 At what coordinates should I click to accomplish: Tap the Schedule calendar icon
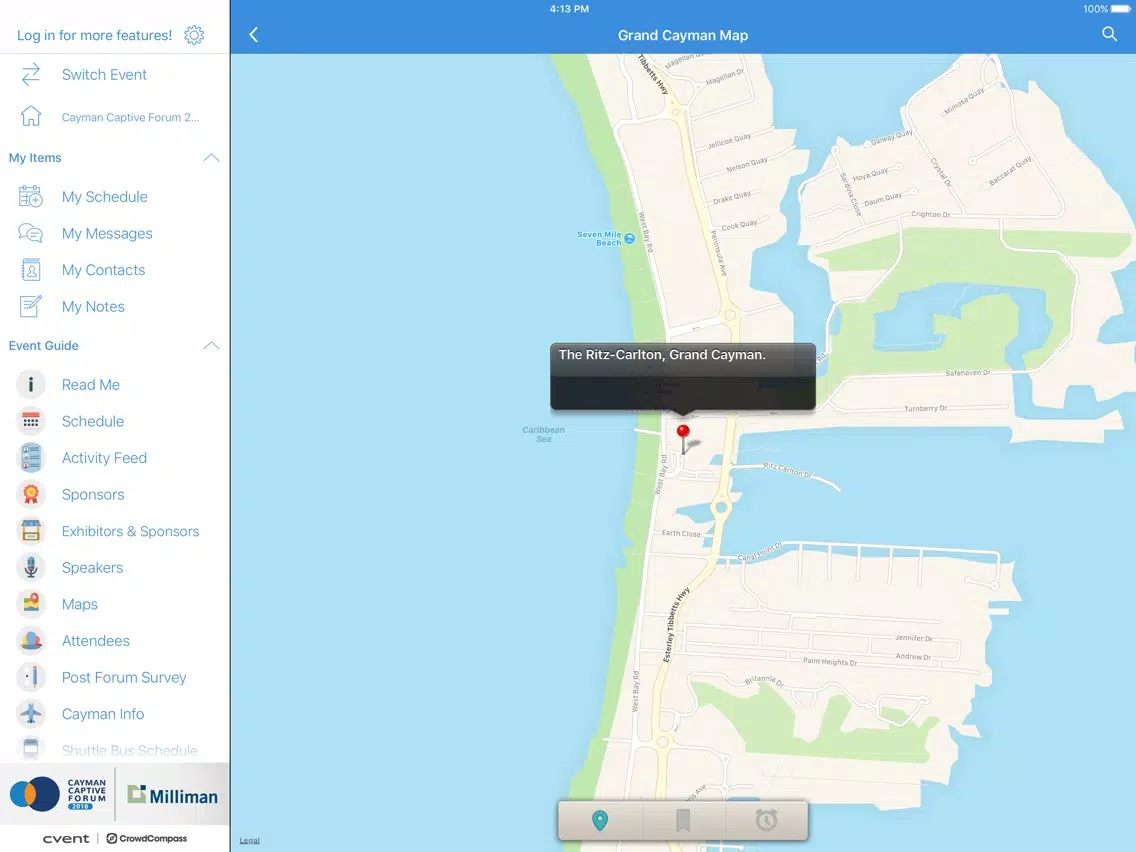tap(30, 421)
